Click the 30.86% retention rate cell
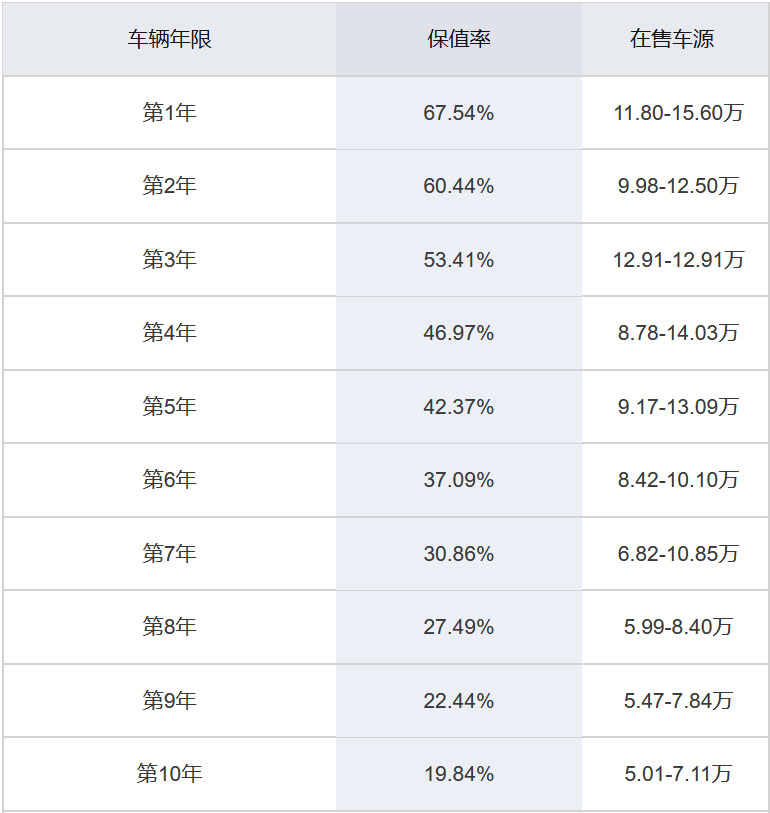Image resolution: width=770 pixels, height=813 pixels. click(x=459, y=553)
